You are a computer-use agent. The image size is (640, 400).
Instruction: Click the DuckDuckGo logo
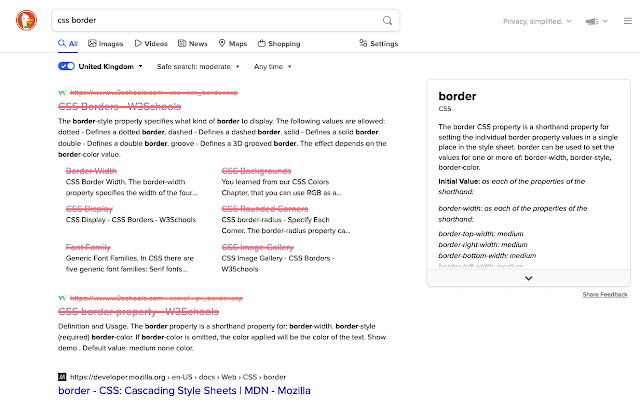pos(27,20)
